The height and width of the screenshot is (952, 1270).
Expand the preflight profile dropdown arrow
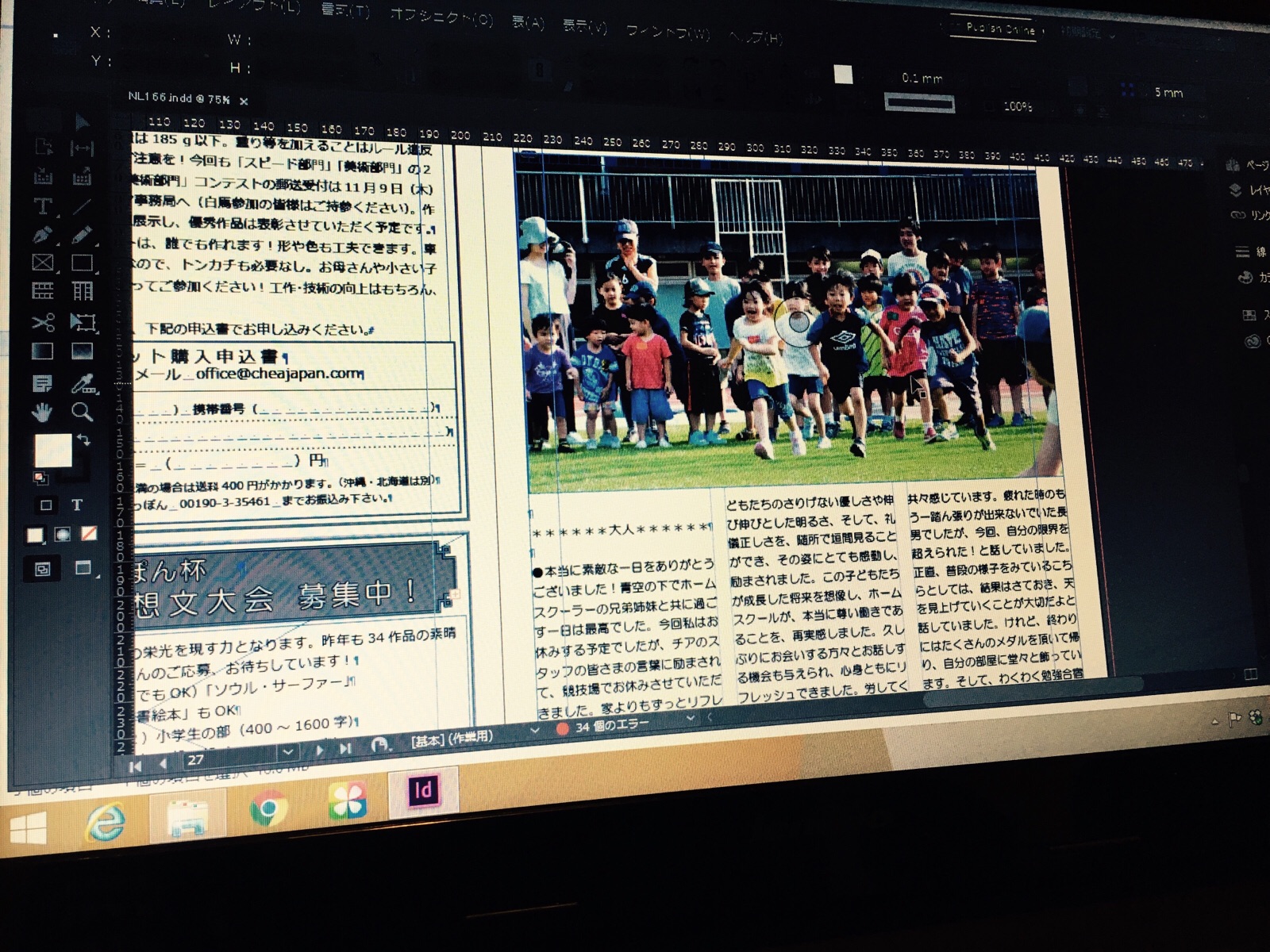point(534,730)
